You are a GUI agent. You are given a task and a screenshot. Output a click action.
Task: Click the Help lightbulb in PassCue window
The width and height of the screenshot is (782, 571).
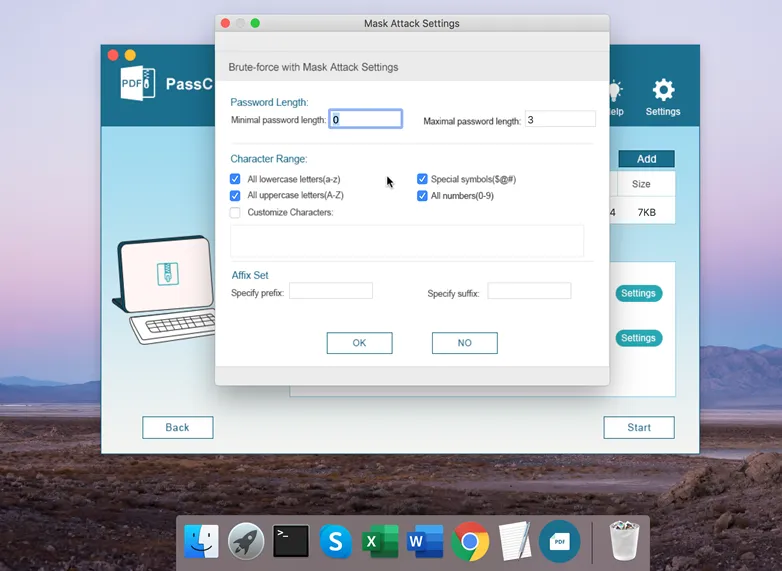click(615, 98)
